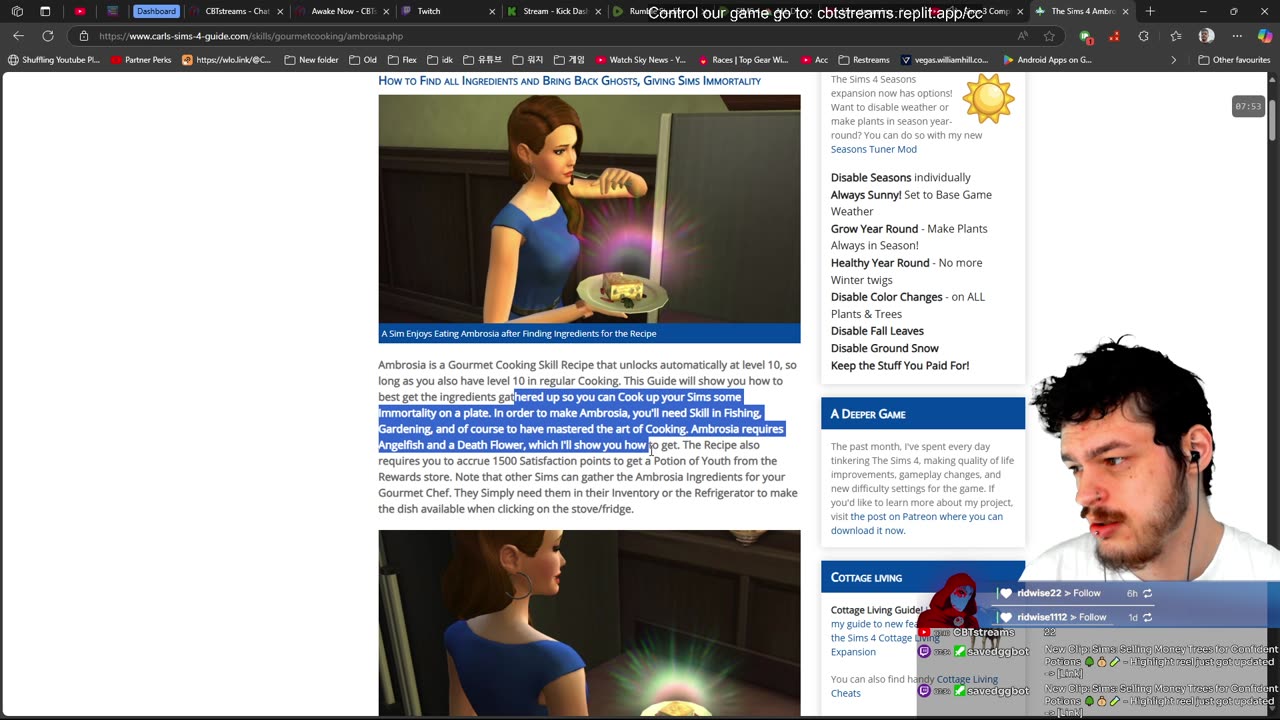
Task: Click the sun icon in the Seasons box
Action: click(988, 98)
